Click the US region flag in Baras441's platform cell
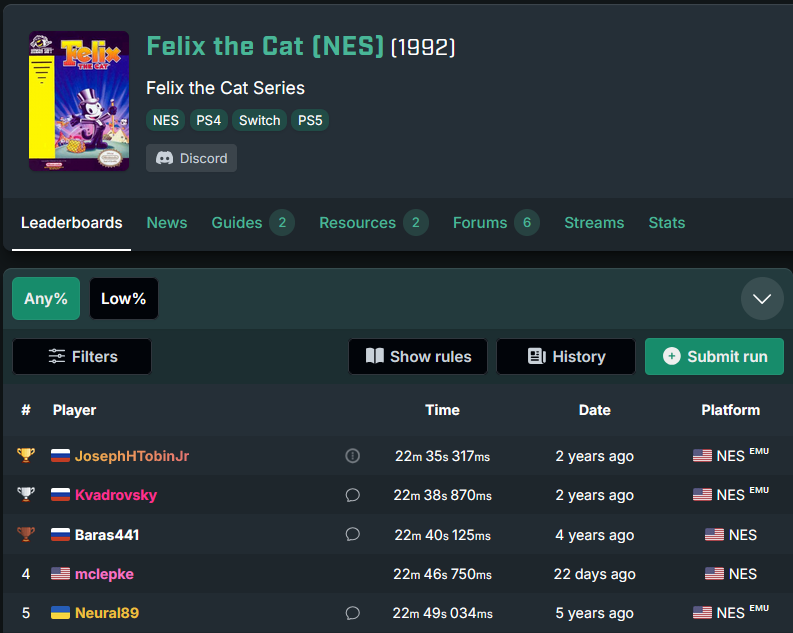The image size is (793, 633). tap(714, 534)
